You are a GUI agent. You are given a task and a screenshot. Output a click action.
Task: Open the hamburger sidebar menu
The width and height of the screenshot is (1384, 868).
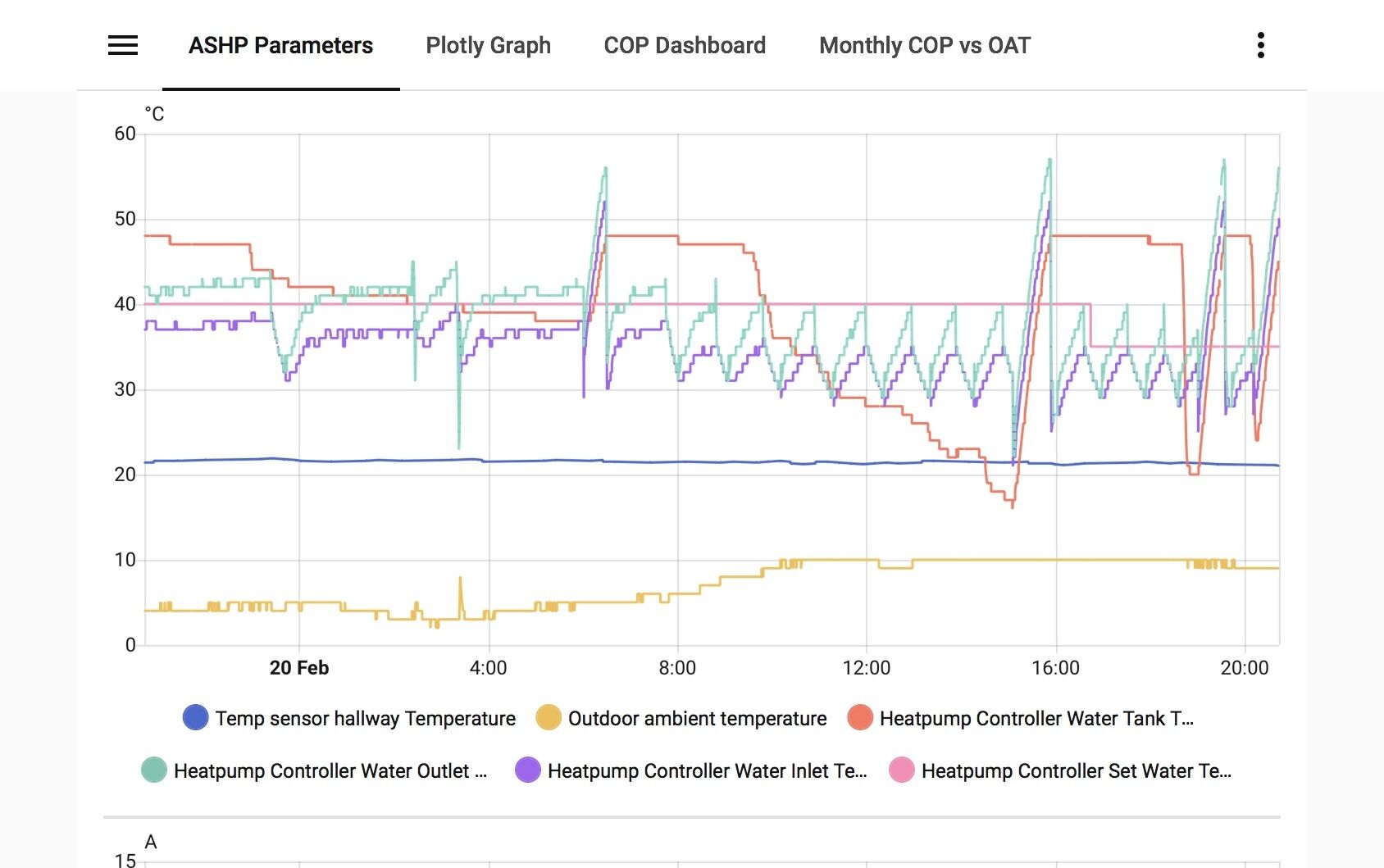123,45
